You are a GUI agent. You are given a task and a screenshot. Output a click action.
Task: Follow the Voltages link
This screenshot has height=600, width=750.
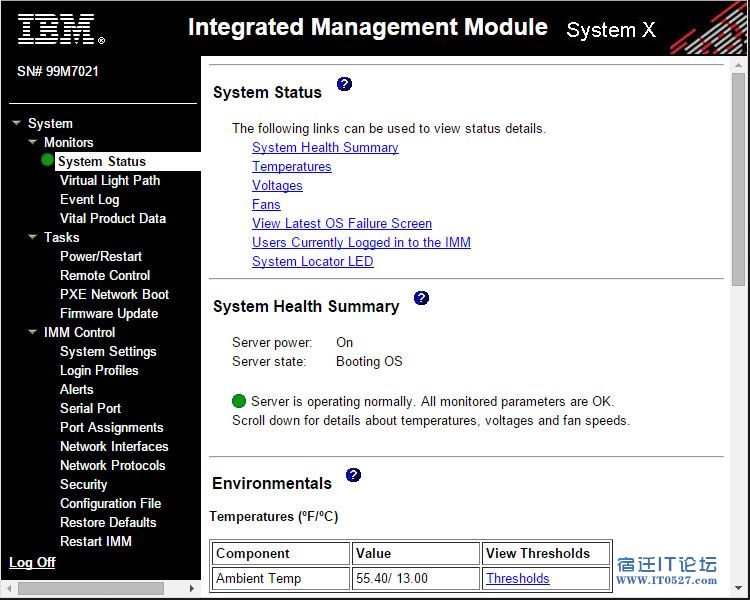pos(277,185)
